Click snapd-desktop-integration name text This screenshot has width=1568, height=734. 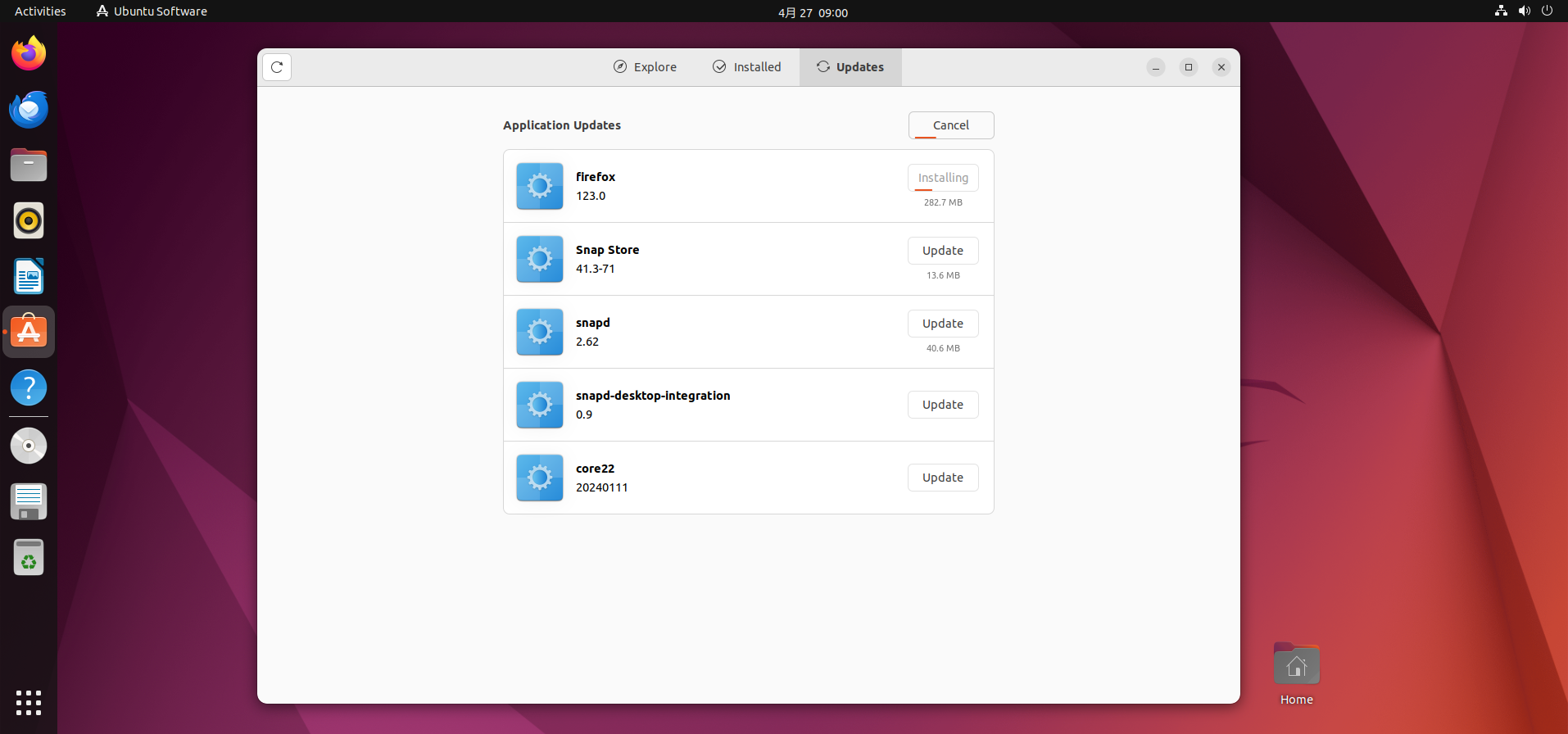coord(653,396)
